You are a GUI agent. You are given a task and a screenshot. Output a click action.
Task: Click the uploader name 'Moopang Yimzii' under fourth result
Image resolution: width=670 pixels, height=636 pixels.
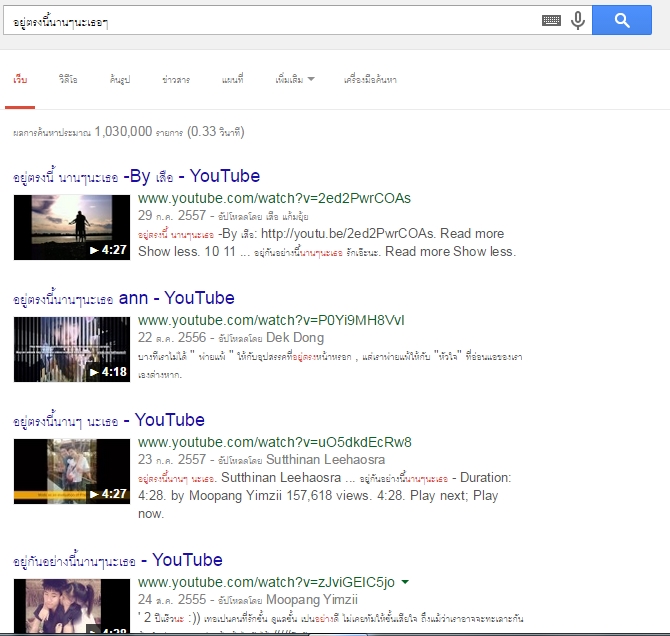[311, 600]
